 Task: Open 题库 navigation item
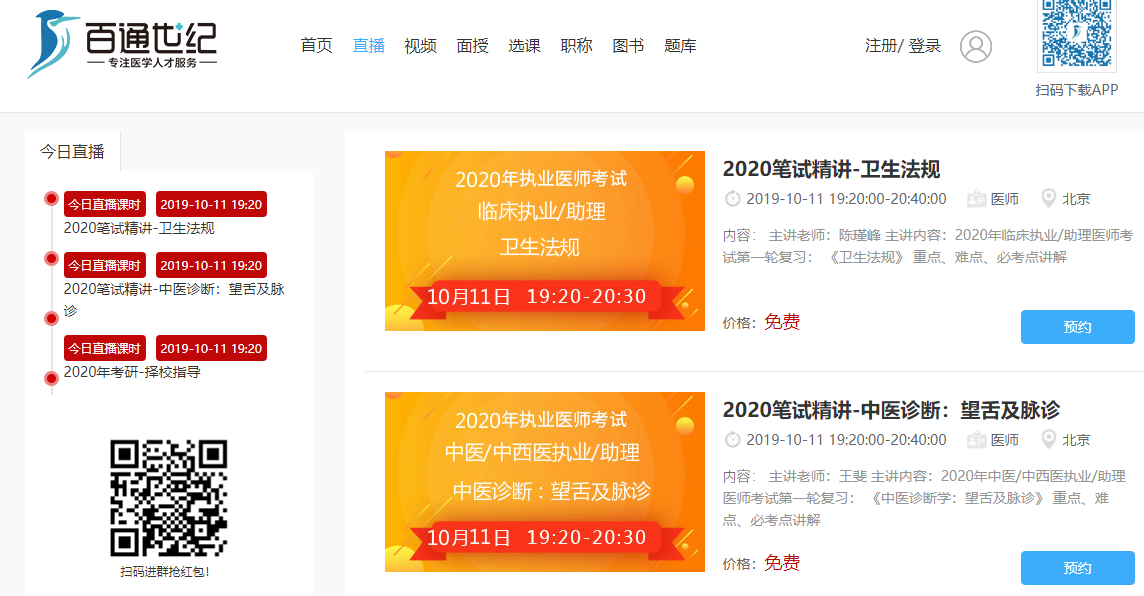click(680, 46)
